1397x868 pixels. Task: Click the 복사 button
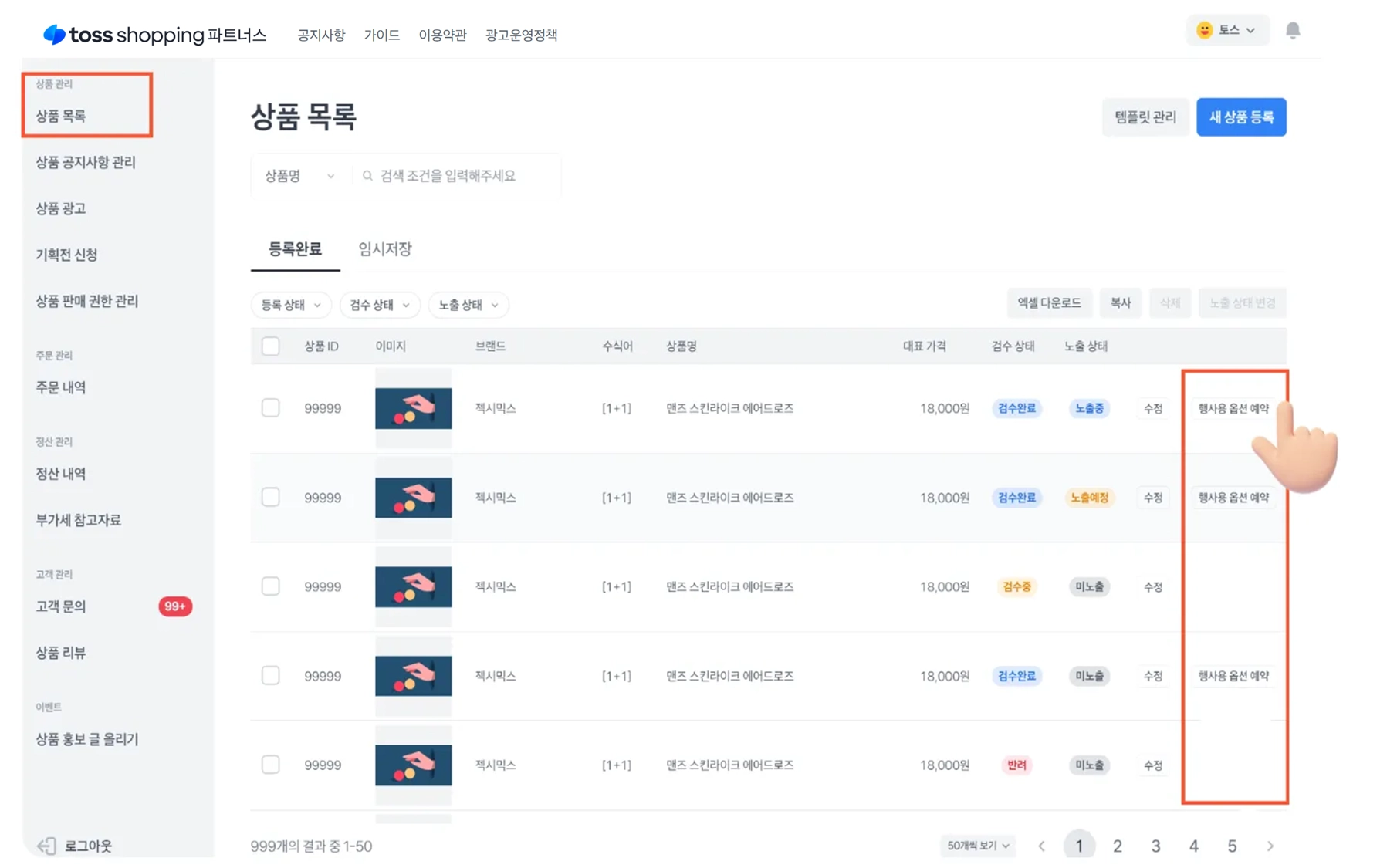pyautogui.click(x=1121, y=303)
